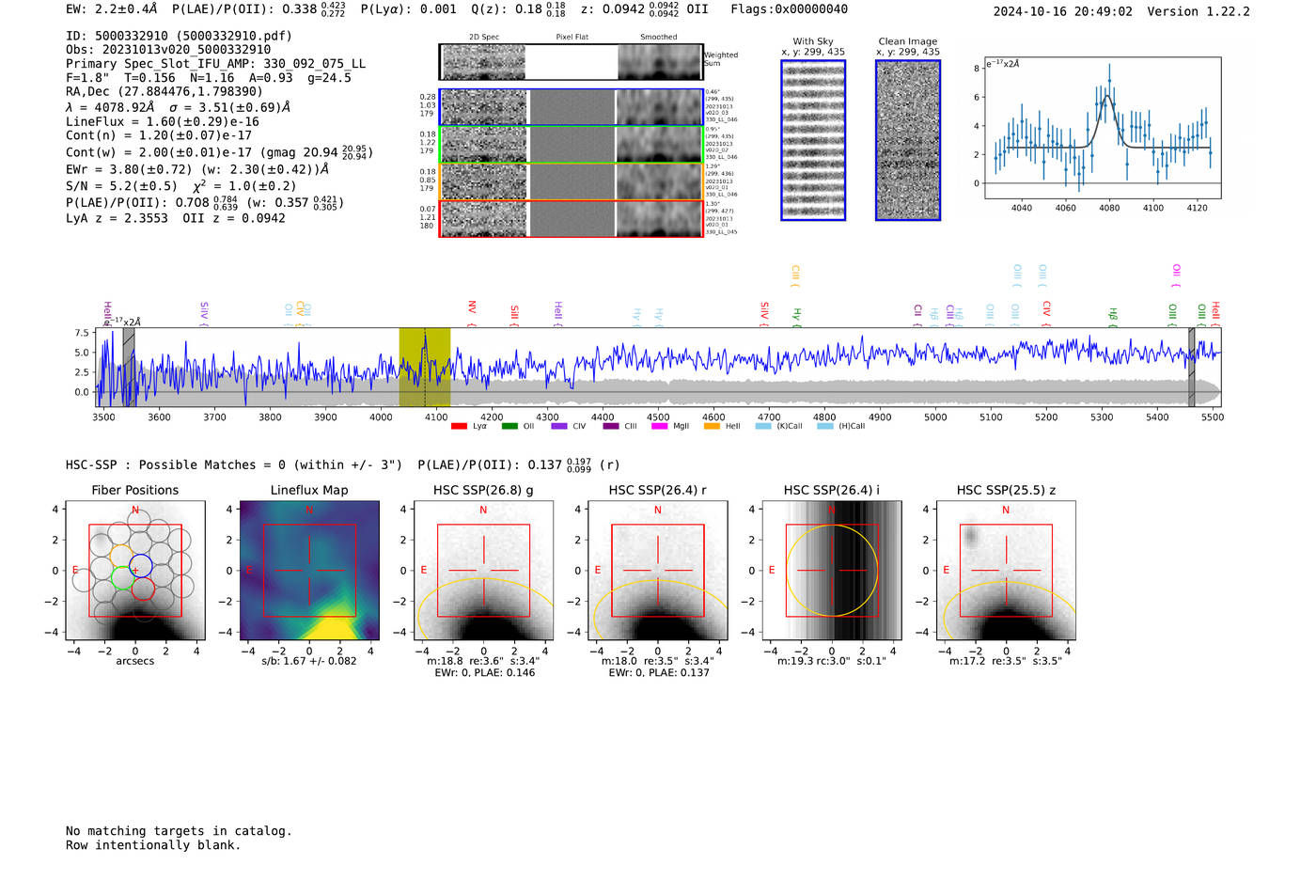Click the λ = 4078.92Å wavelength line
Image resolution: width=1316 pixels, height=896 pixels.
[x=179, y=107]
